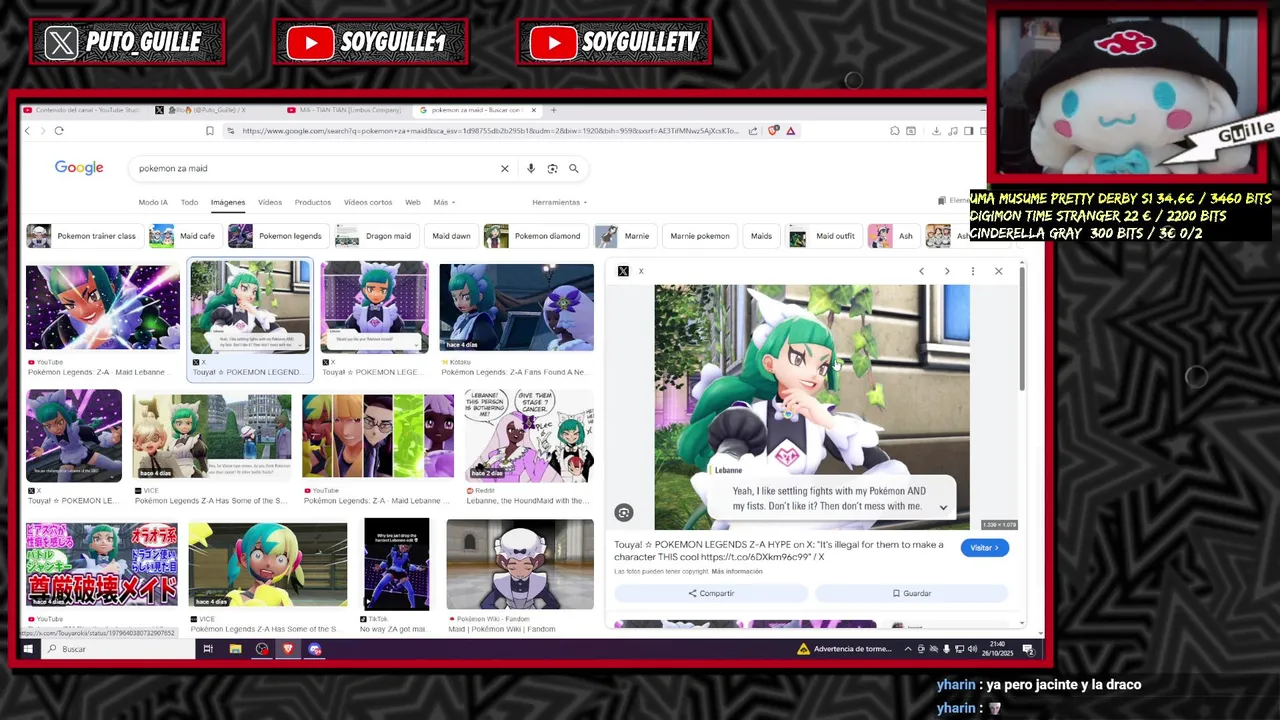The image size is (1280, 720).
Task: Click the 'Maid outfit' filter chip
Action: [824, 236]
